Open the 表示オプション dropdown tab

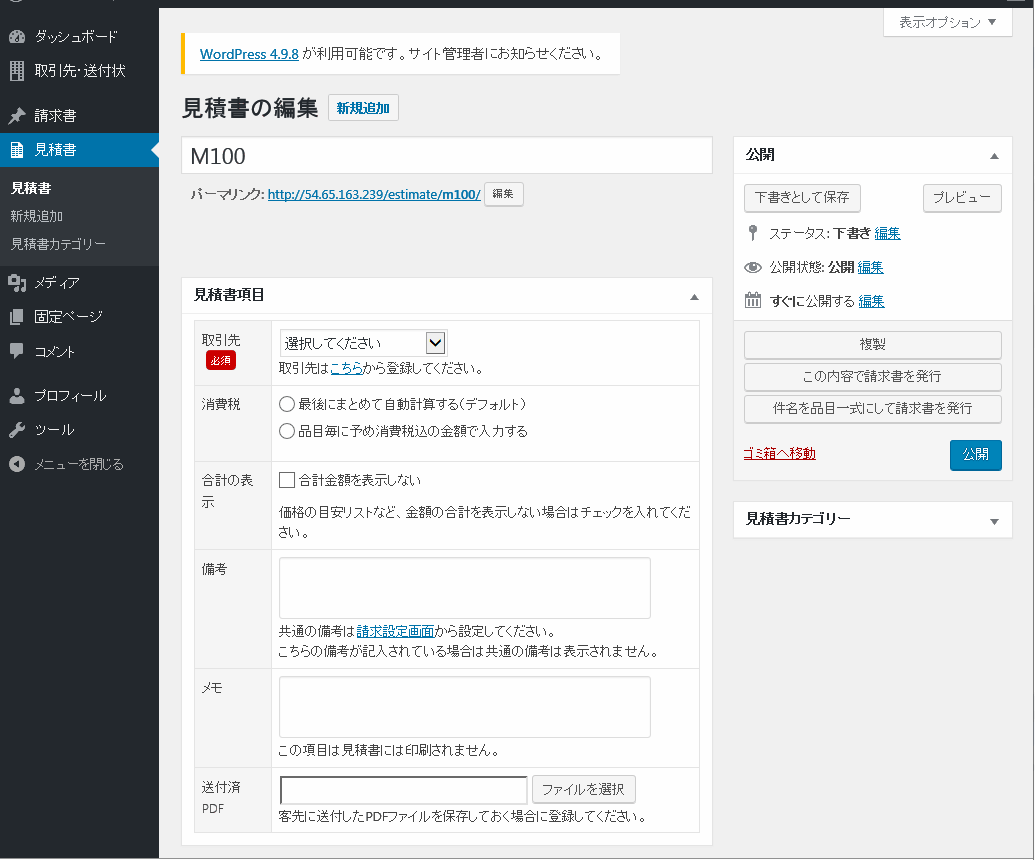(x=947, y=22)
